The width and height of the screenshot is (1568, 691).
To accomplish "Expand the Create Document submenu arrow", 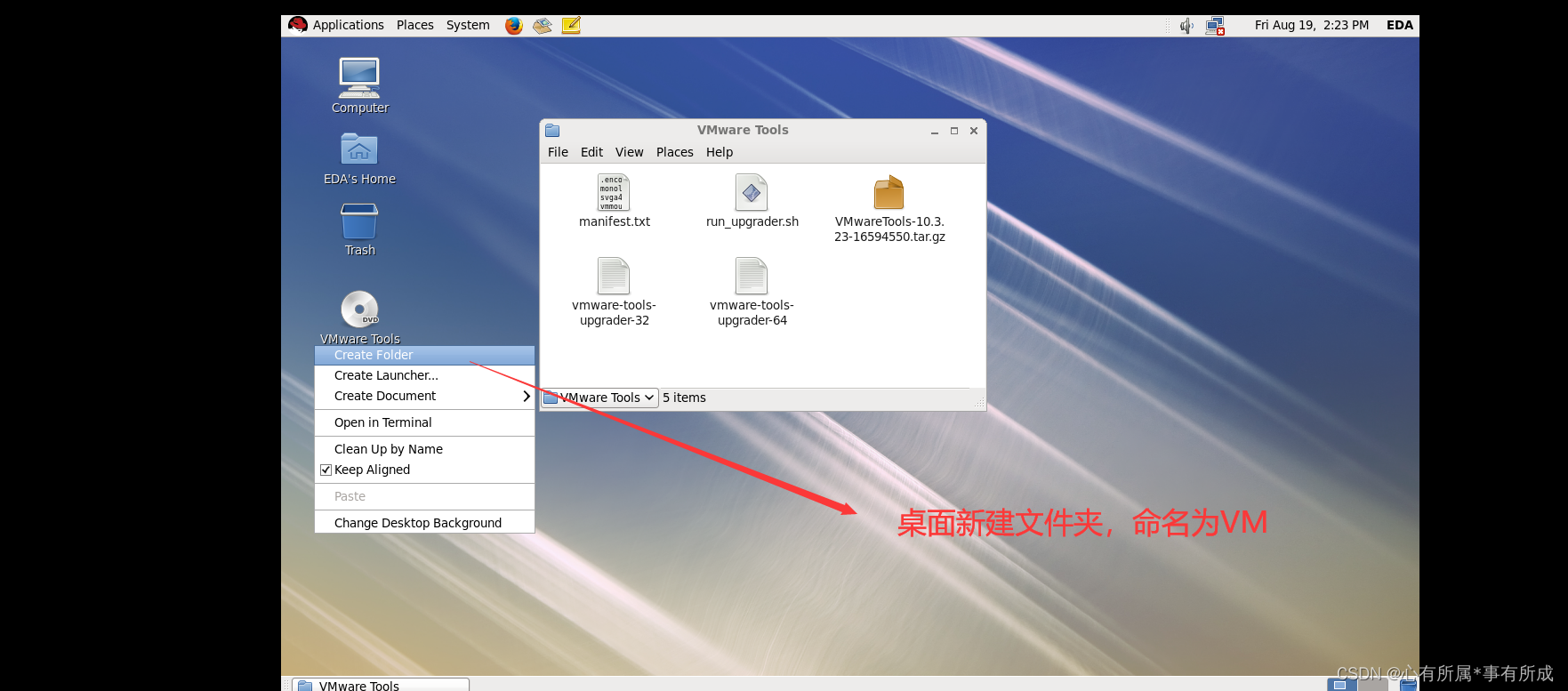I will [x=527, y=396].
